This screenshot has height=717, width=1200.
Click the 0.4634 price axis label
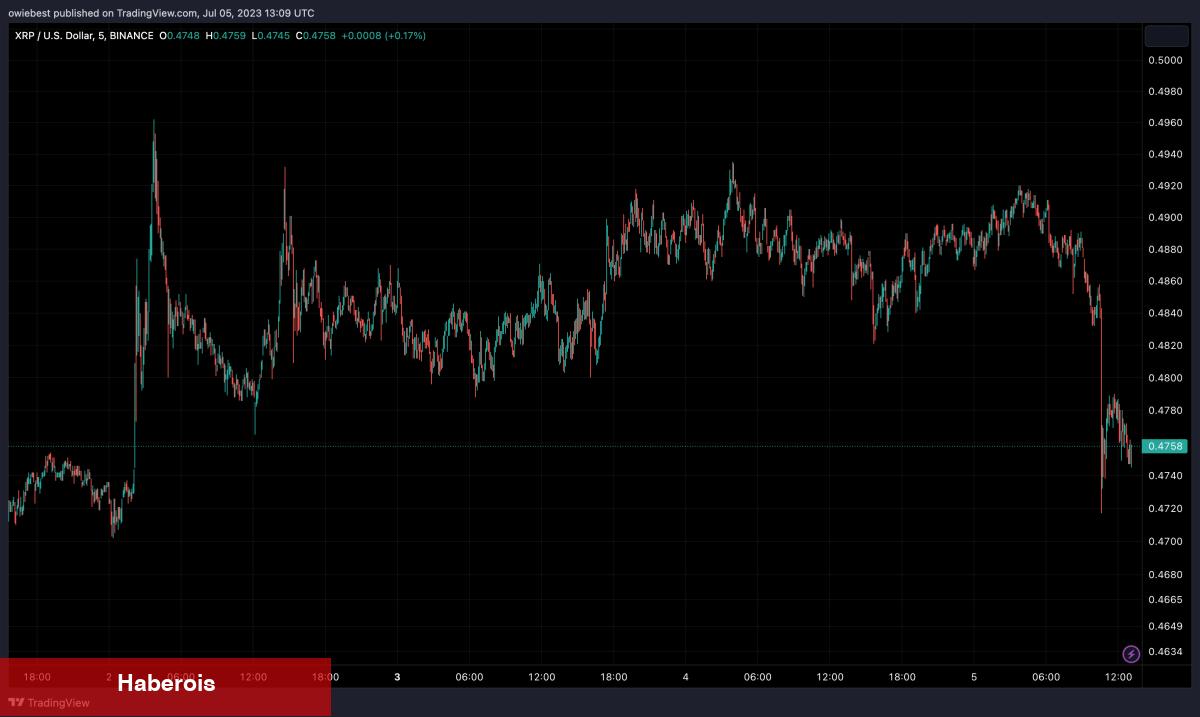1165,652
